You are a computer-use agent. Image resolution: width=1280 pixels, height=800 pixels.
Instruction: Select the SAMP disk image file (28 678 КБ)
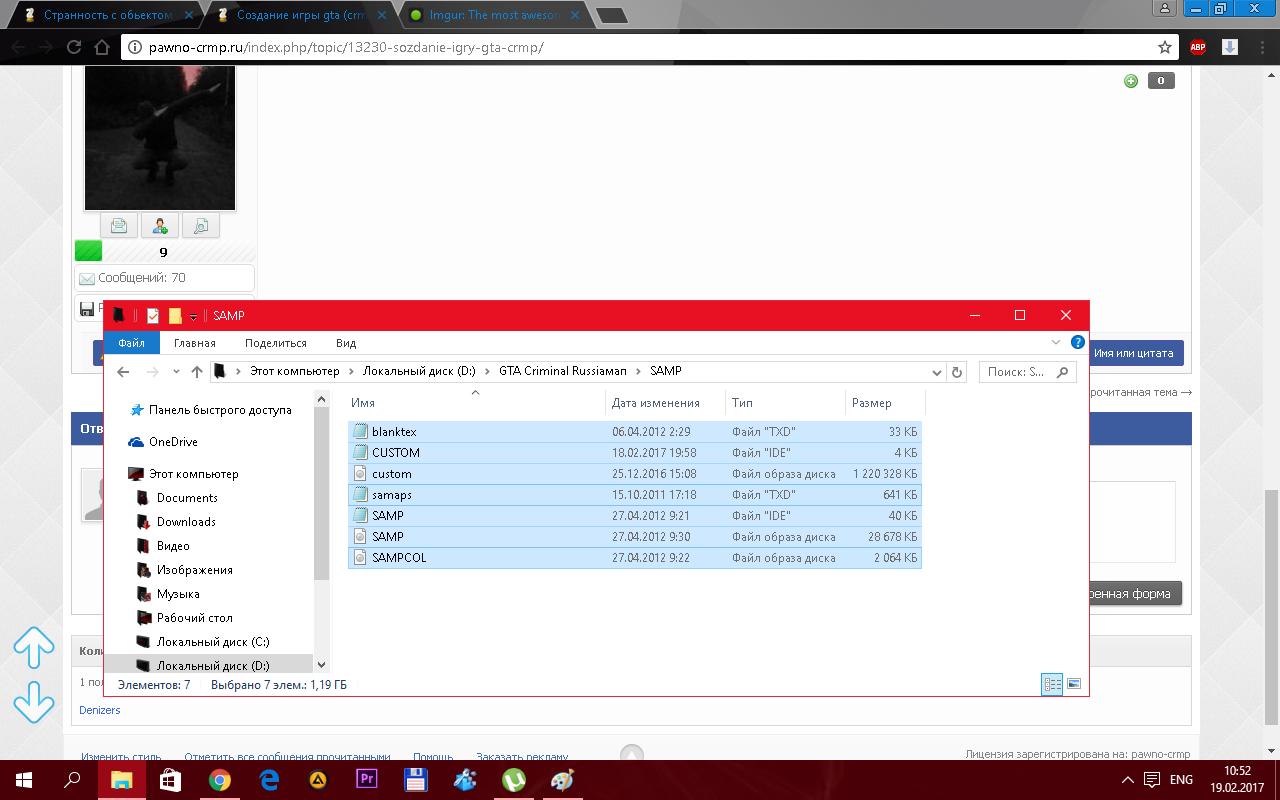(635, 537)
